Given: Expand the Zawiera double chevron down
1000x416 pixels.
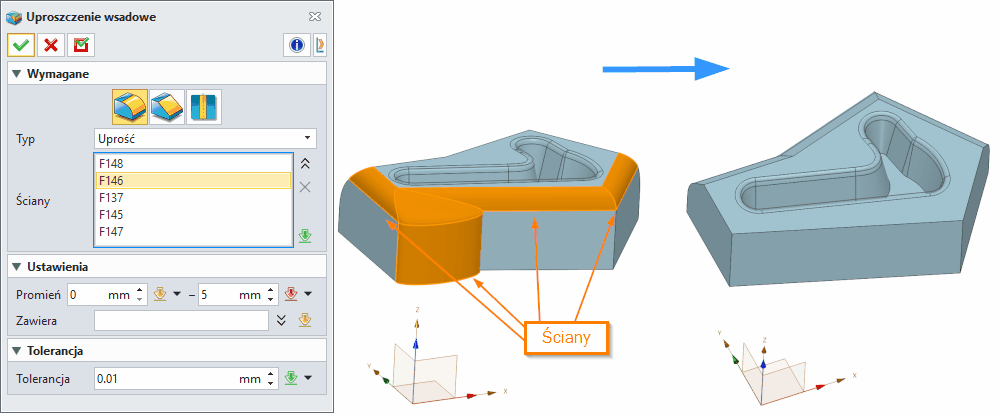Looking at the screenshot, I should tap(282, 320).
